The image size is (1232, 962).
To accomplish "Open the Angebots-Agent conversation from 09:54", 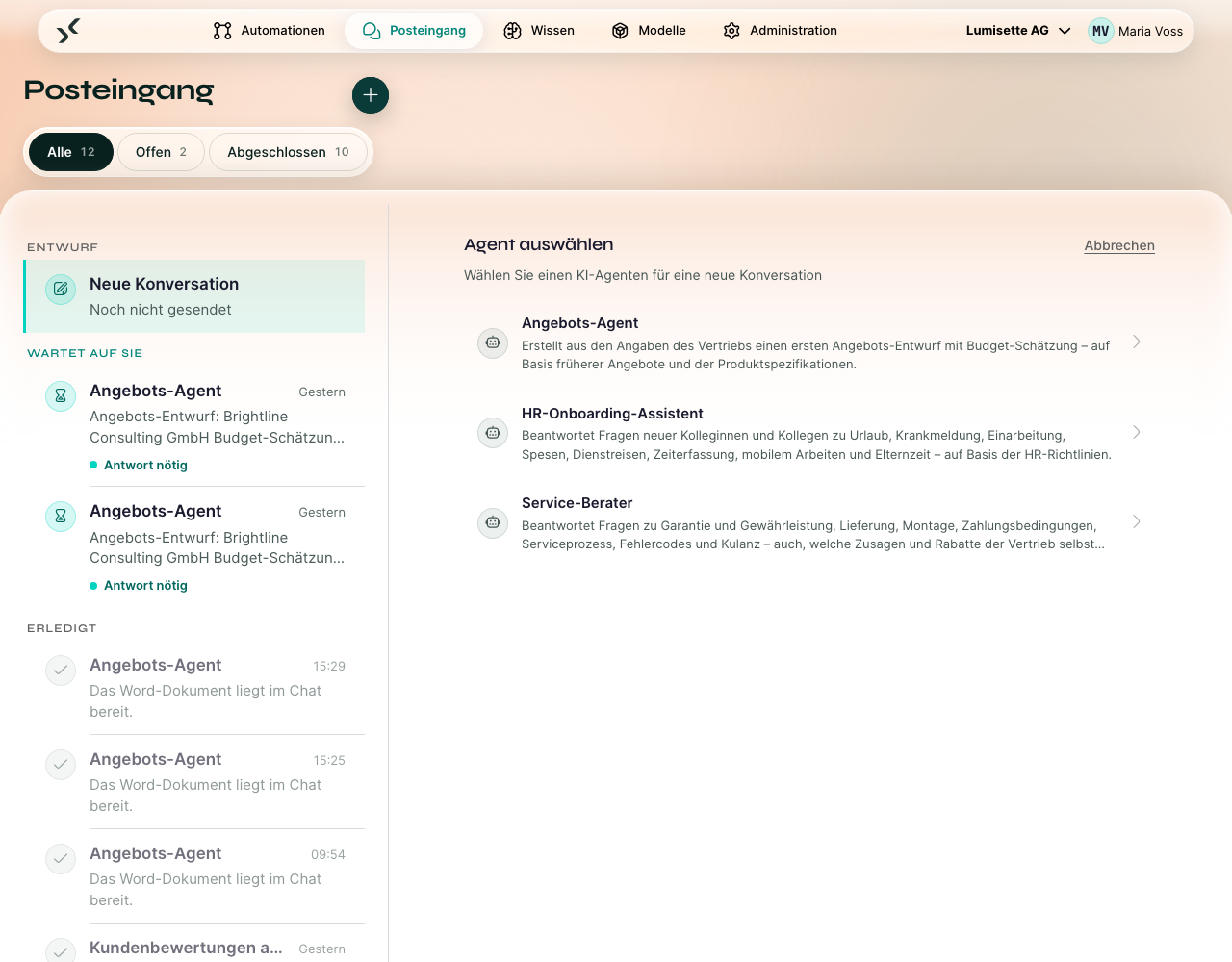I will pos(194,876).
